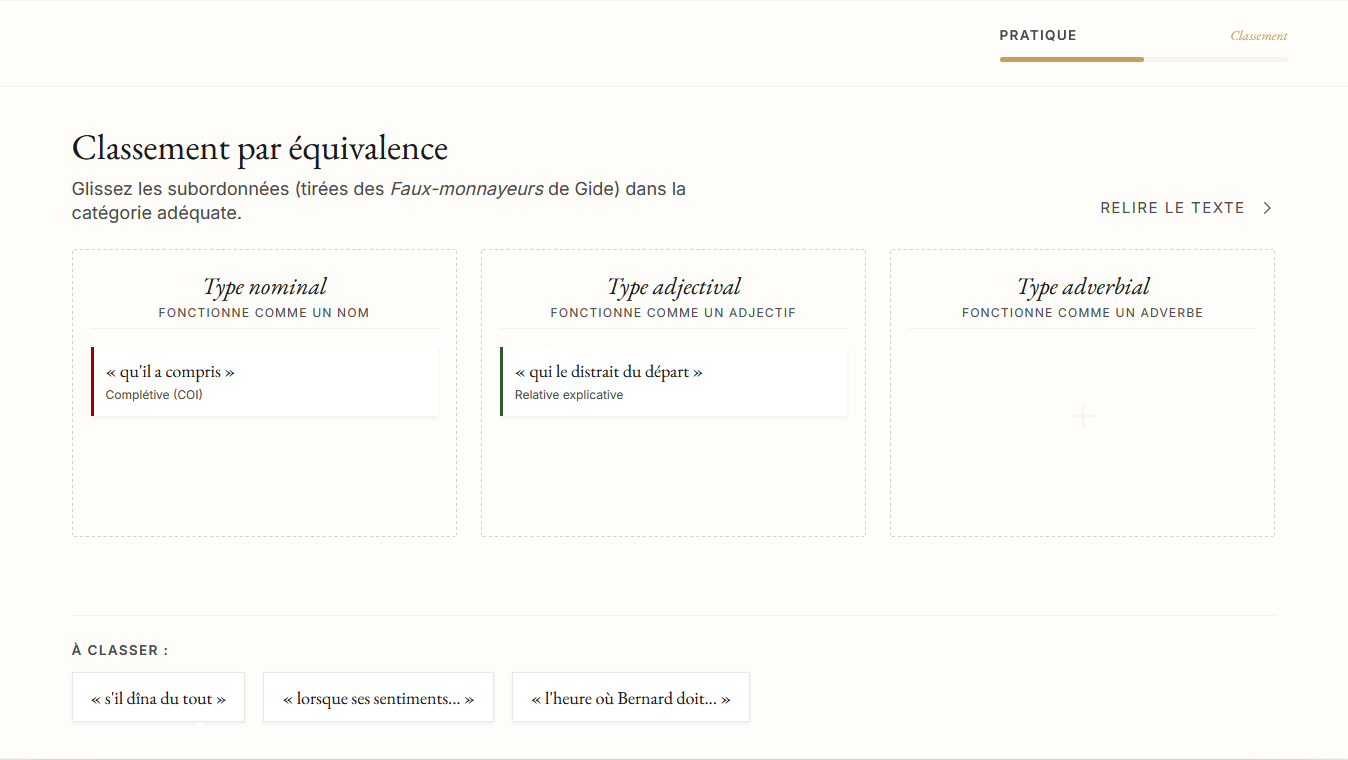This screenshot has height=760, width=1348.
Task: Click the Relative explicative tag
Action: (x=568, y=395)
